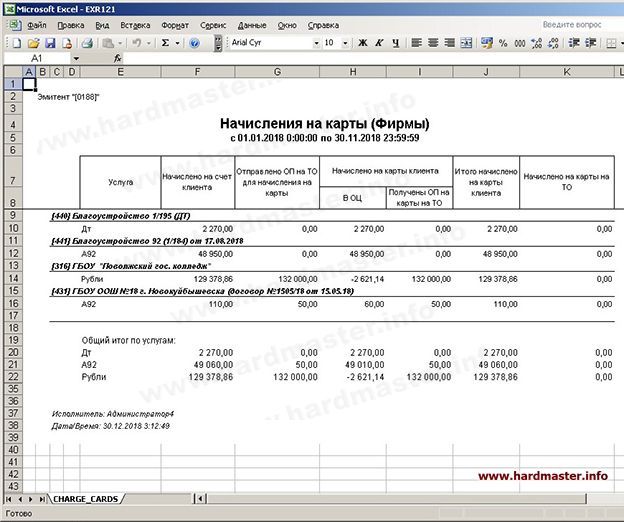Open the Данные menu

point(252,23)
